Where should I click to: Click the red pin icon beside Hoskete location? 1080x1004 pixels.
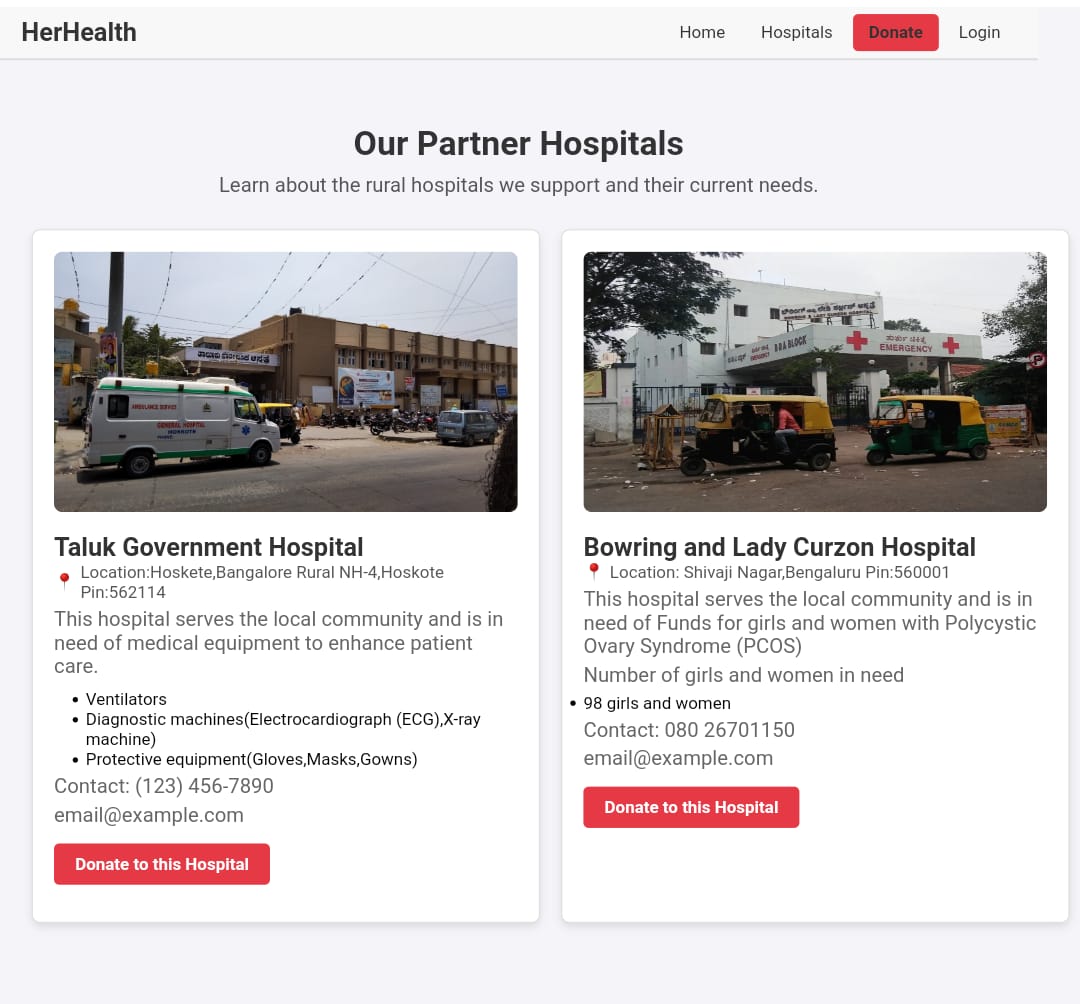(x=64, y=582)
